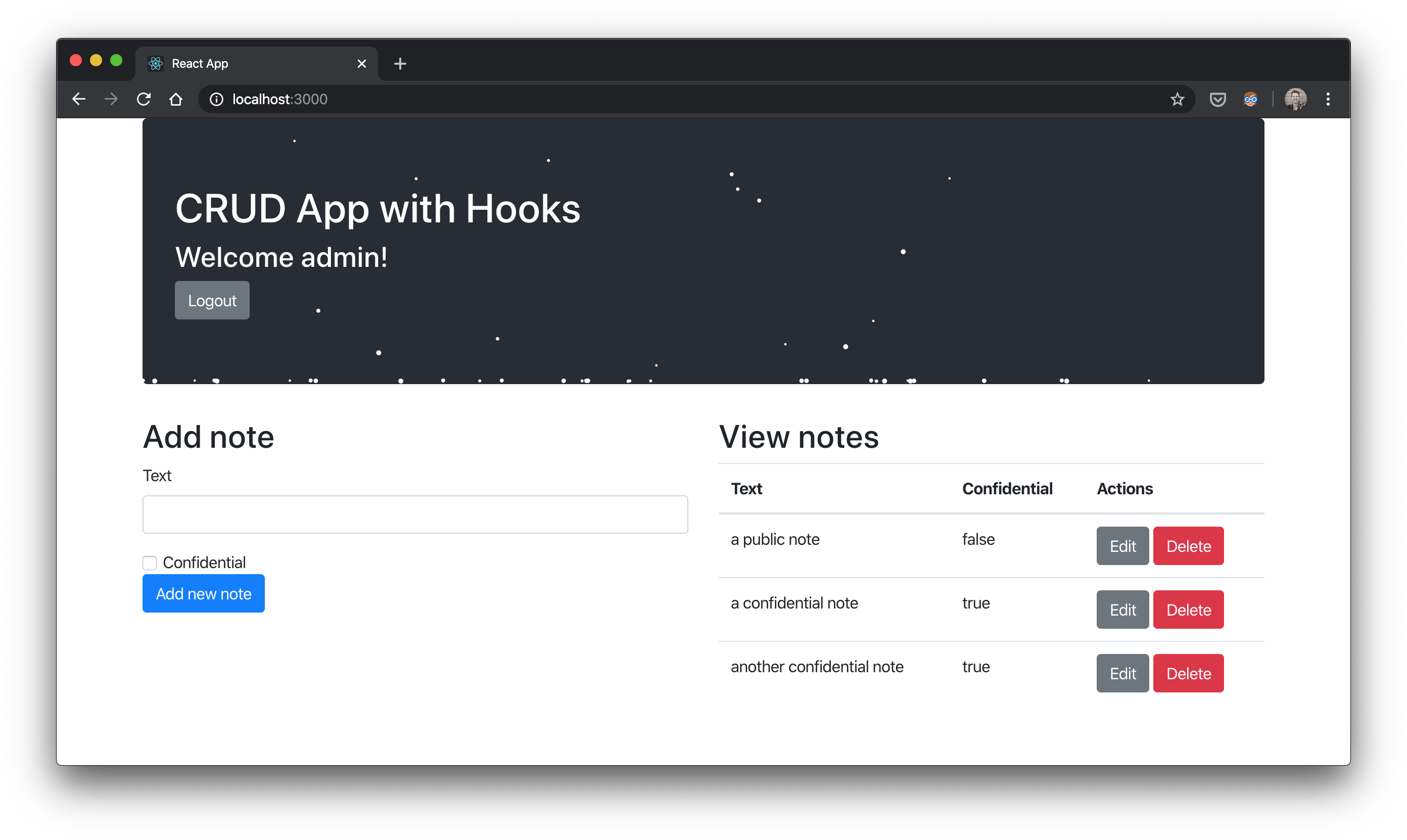1407x840 pixels.
Task: Open the Chrome profile avatar
Action: (1295, 99)
